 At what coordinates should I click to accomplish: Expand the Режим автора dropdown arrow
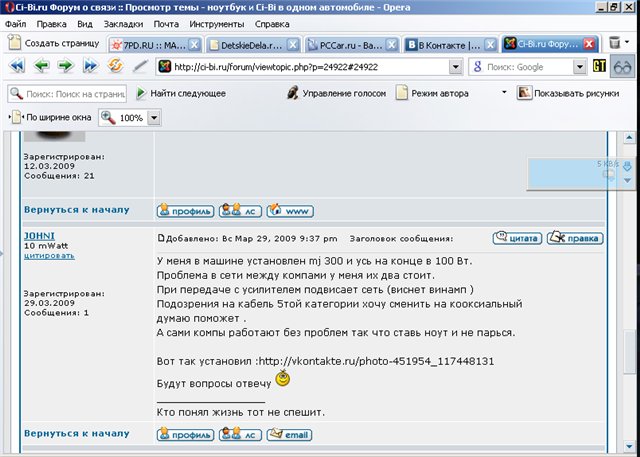point(504,93)
